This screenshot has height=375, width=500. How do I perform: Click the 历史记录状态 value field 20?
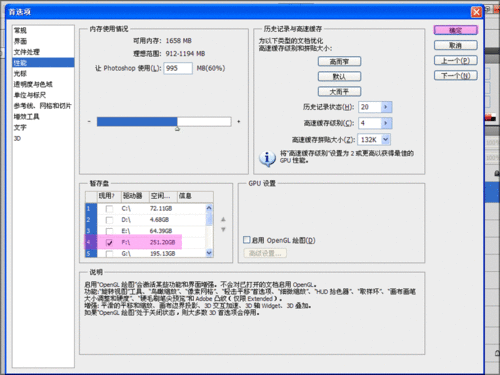[x=370, y=107]
